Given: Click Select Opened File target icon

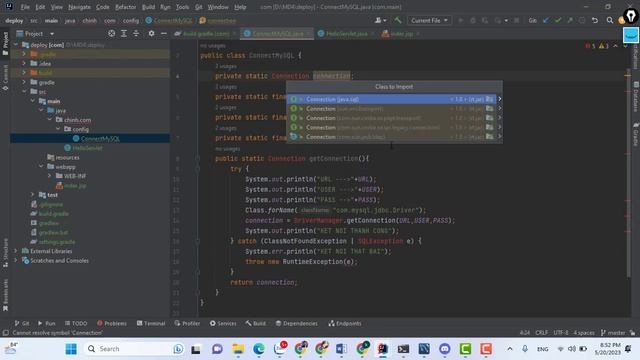Looking at the screenshot, I should point(111,33).
